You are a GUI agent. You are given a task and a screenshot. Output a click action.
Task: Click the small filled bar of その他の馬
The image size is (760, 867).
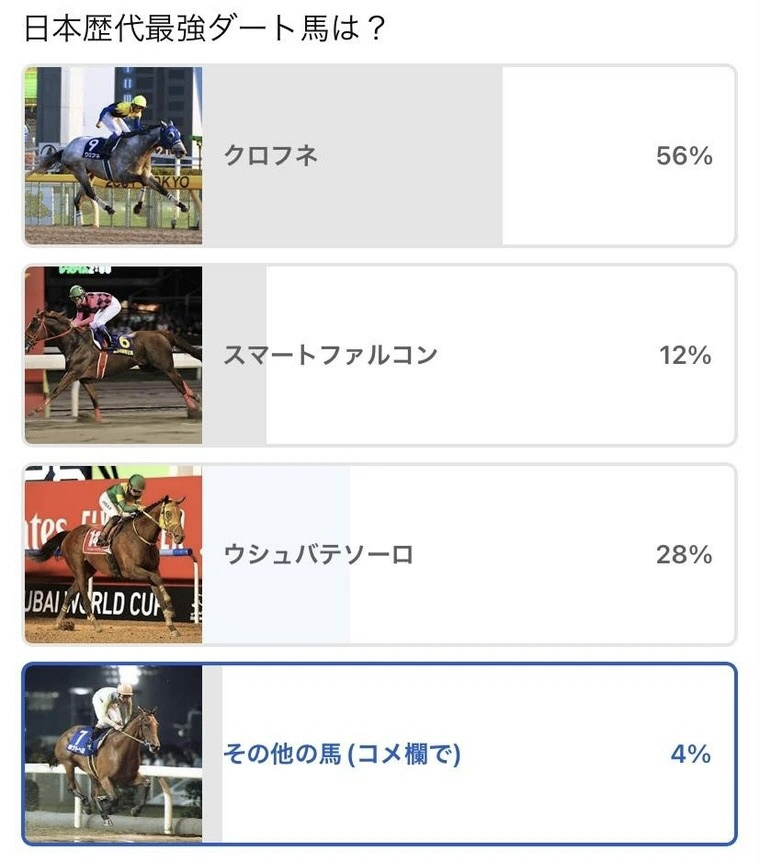tap(212, 800)
